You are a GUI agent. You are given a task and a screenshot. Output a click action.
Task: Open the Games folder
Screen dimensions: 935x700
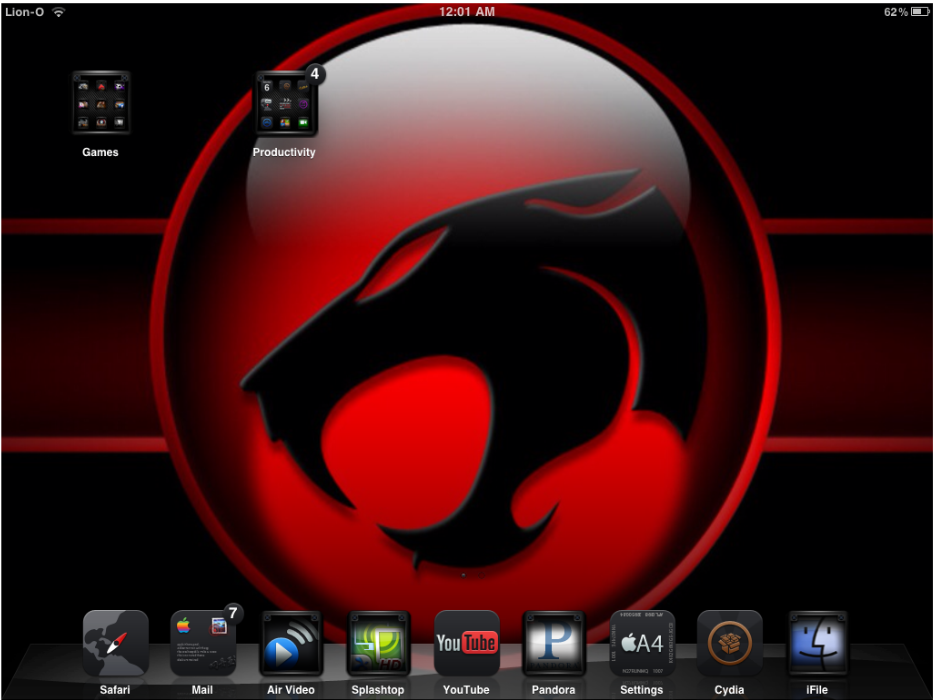pos(101,103)
